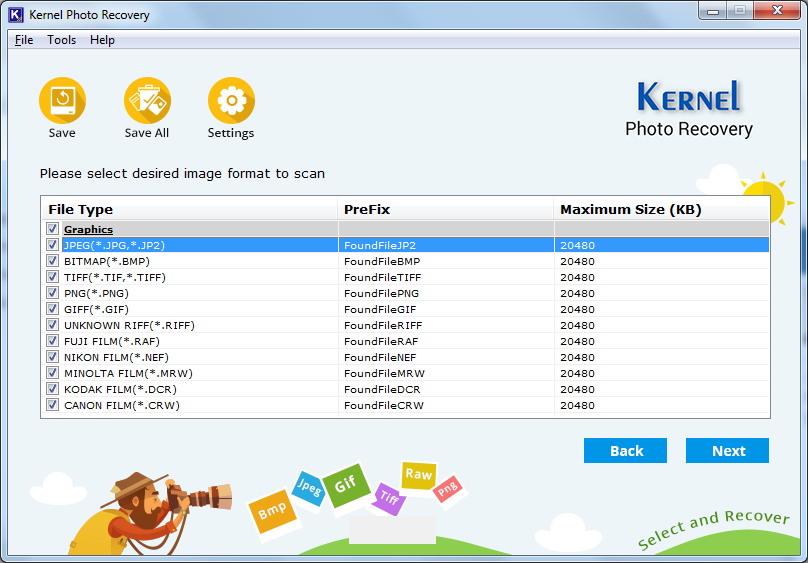Select the KODAK FILM(*.DCR) row label
This screenshot has width=808, height=563.
pos(120,389)
